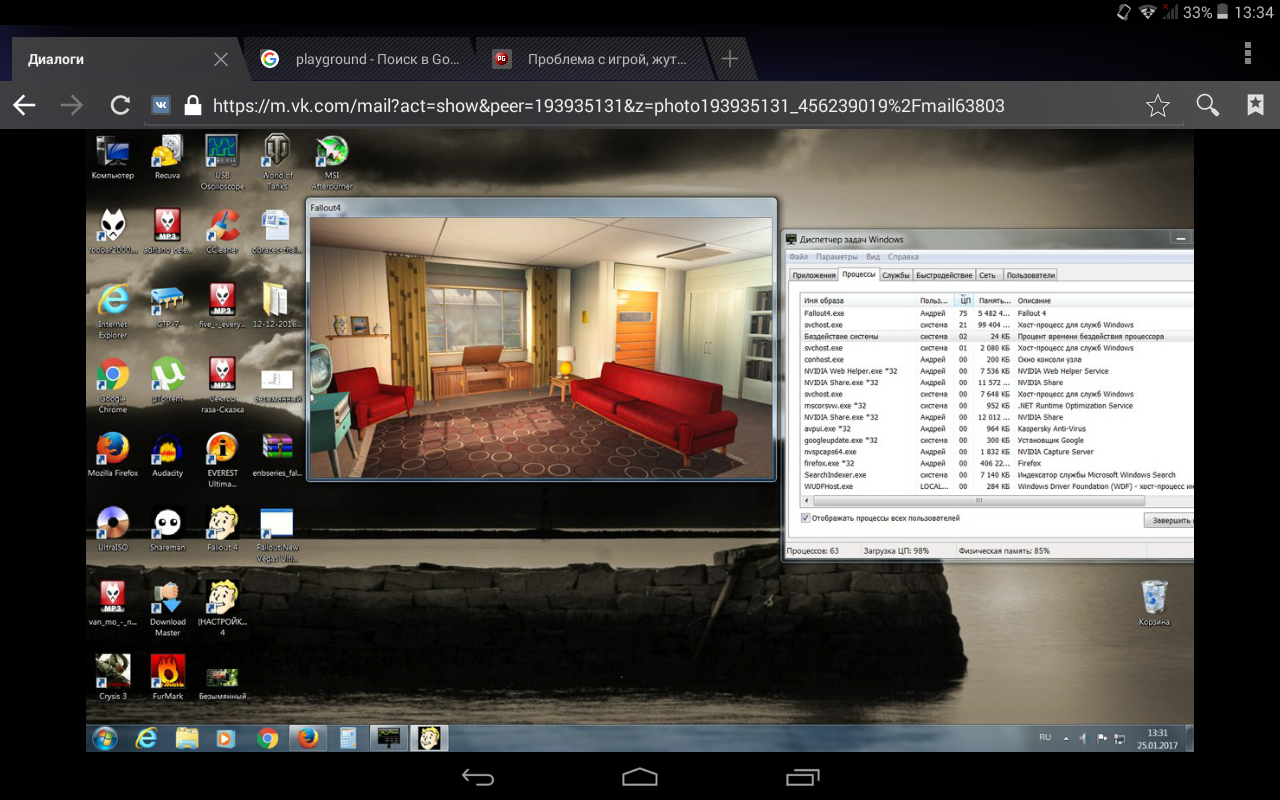Click the Завершить процесс button
Screen dimensions: 1280x800
click(x=1168, y=520)
